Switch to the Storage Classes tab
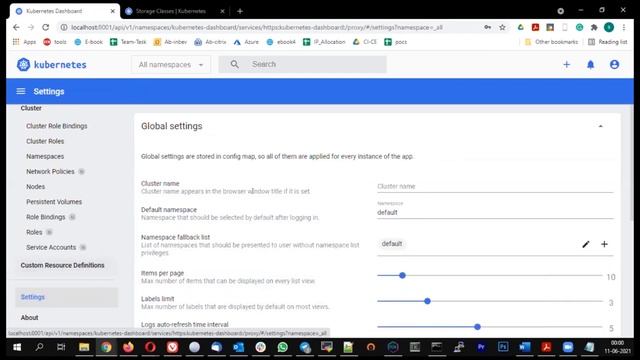Screen dimensions: 640x360 (175, 11)
